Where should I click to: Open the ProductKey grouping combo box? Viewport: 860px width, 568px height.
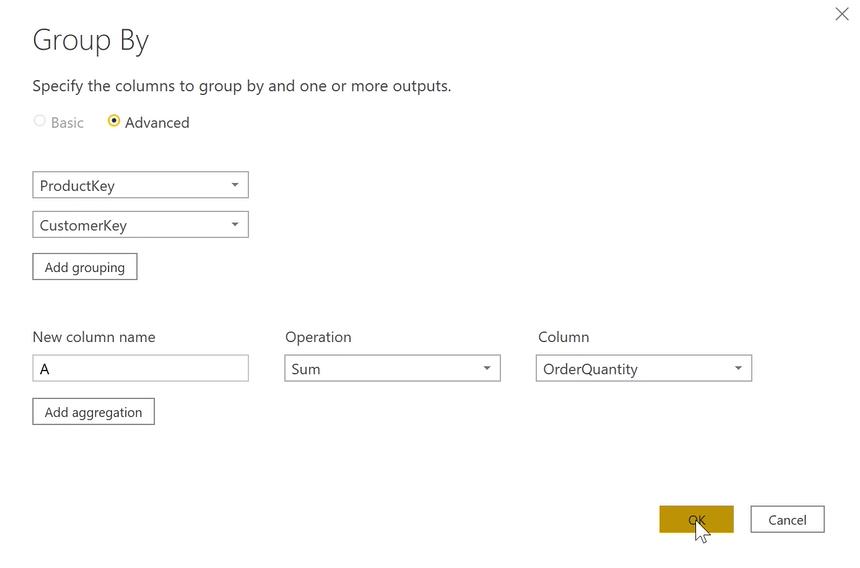[130, 185]
